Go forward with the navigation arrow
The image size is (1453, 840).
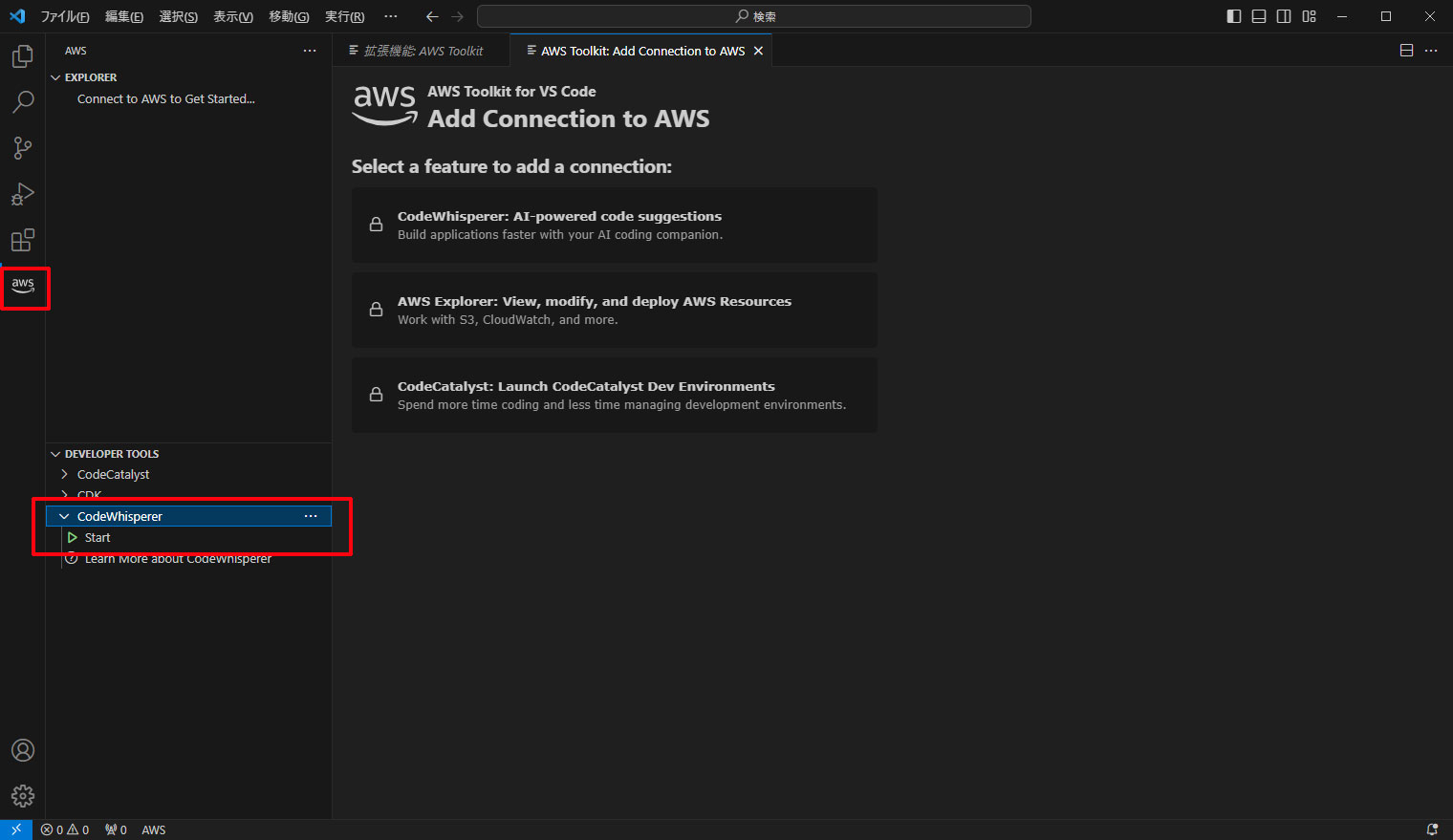pos(457,16)
